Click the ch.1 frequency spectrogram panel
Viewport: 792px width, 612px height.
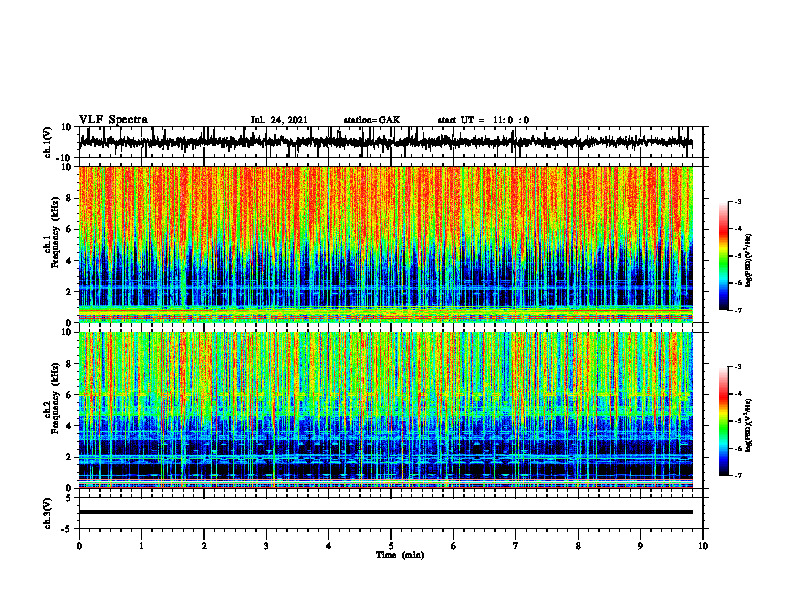coord(385,244)
